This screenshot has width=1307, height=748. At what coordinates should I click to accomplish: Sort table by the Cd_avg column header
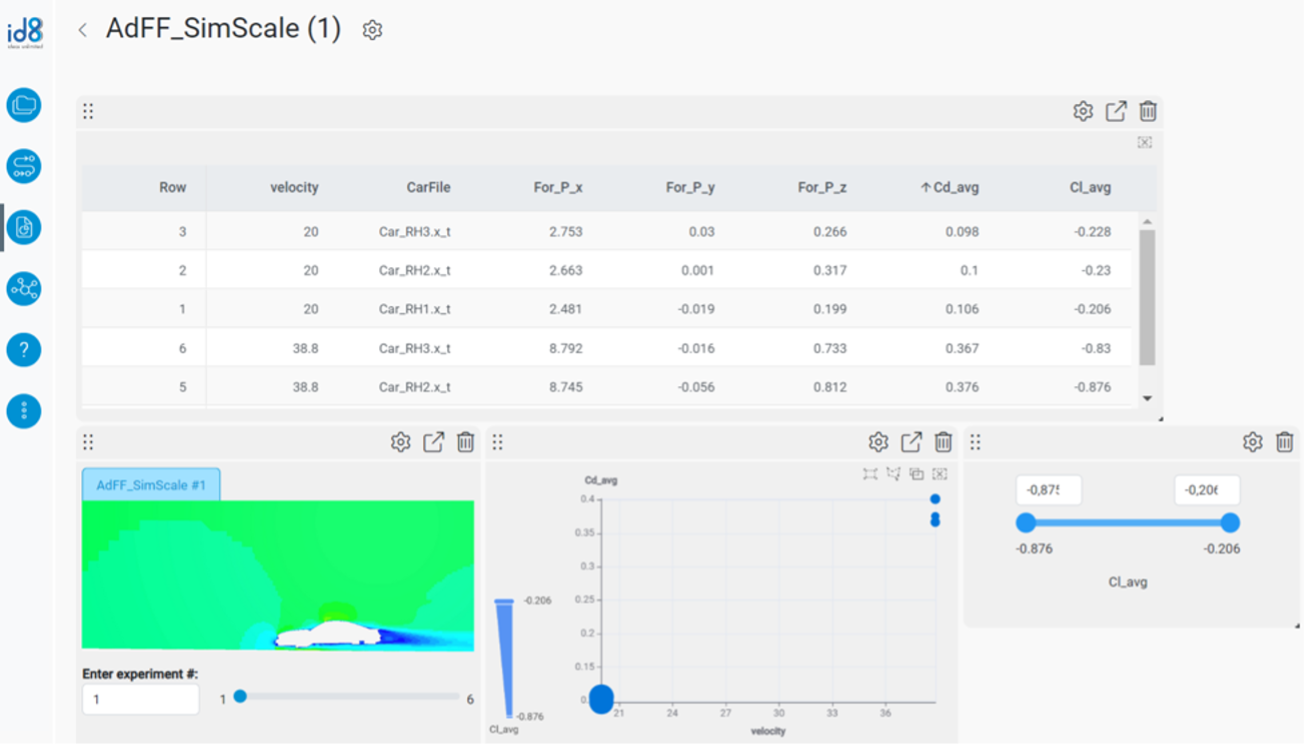[x=949, y=187]
